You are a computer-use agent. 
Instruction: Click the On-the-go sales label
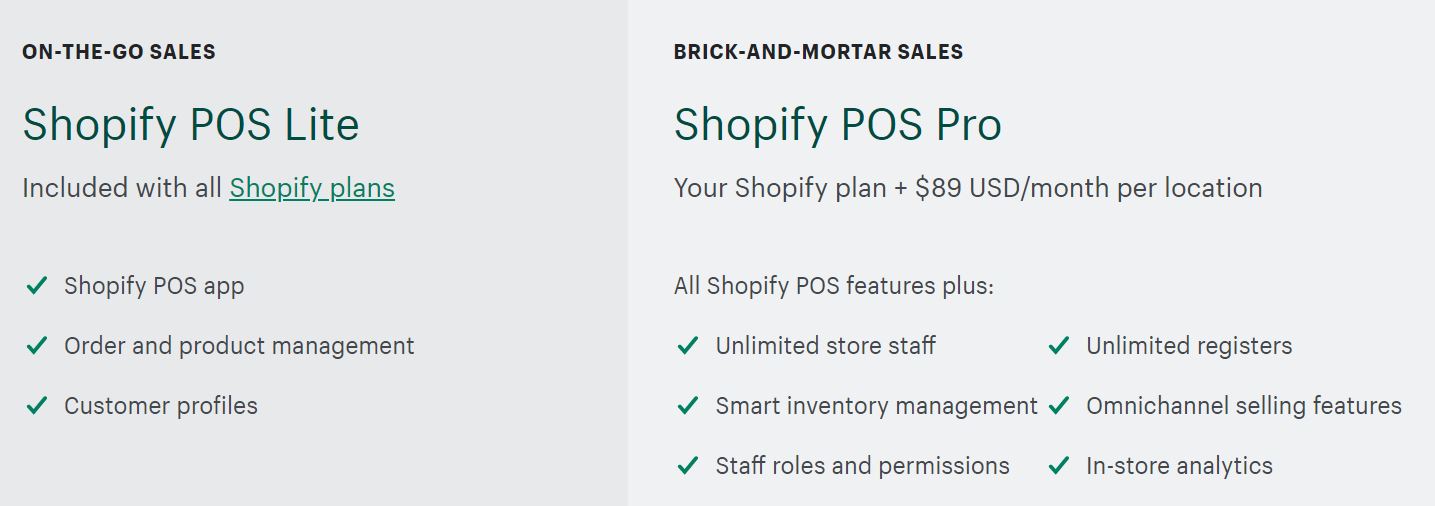click(119, 52)
